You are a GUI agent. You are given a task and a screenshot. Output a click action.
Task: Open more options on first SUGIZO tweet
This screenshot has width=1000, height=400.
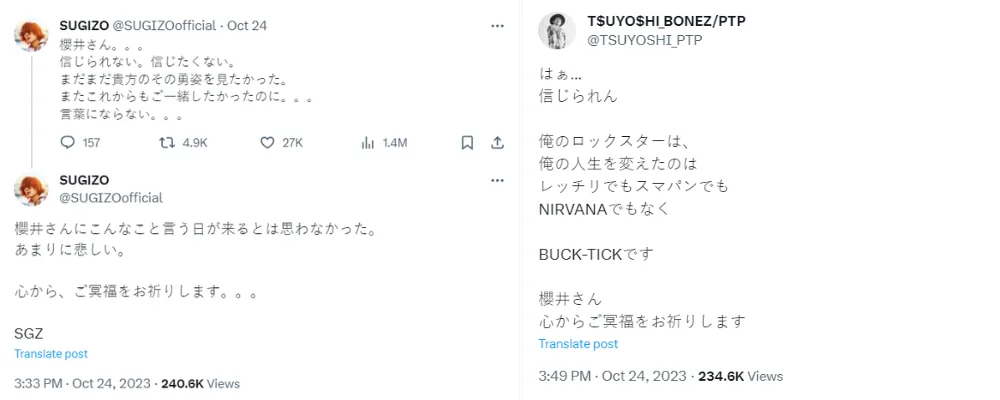click(x=497, y=24)
